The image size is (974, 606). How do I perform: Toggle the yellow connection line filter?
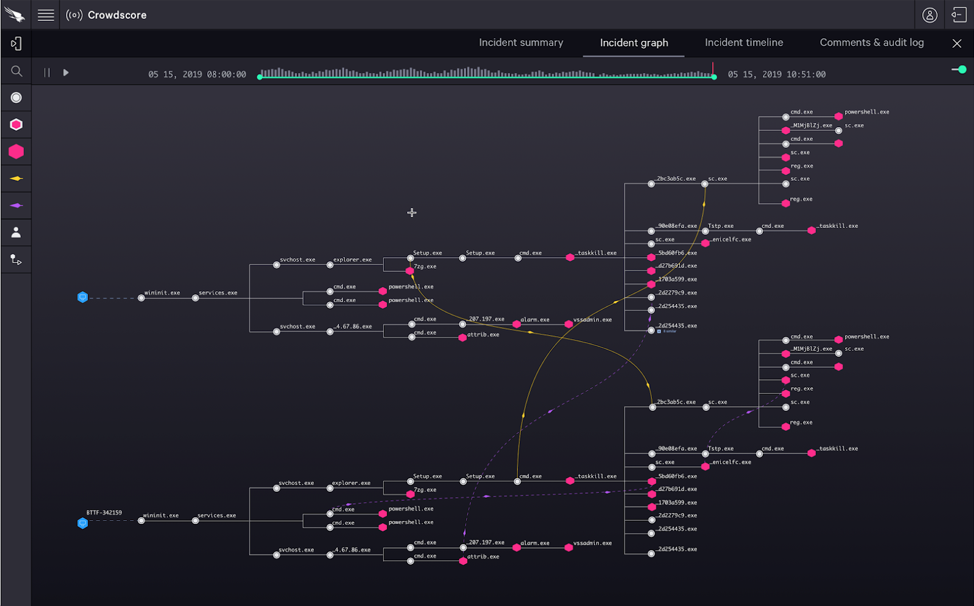pos(16,179)
